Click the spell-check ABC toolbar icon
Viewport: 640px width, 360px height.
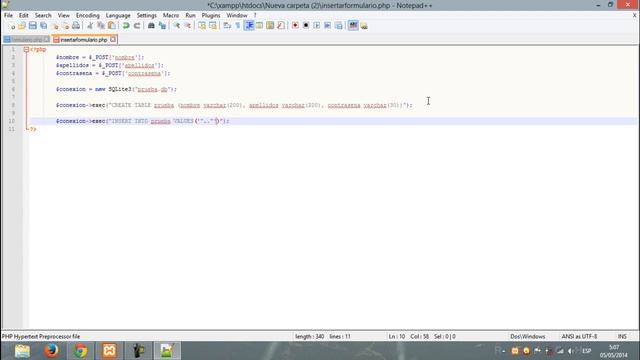point(353,26)
